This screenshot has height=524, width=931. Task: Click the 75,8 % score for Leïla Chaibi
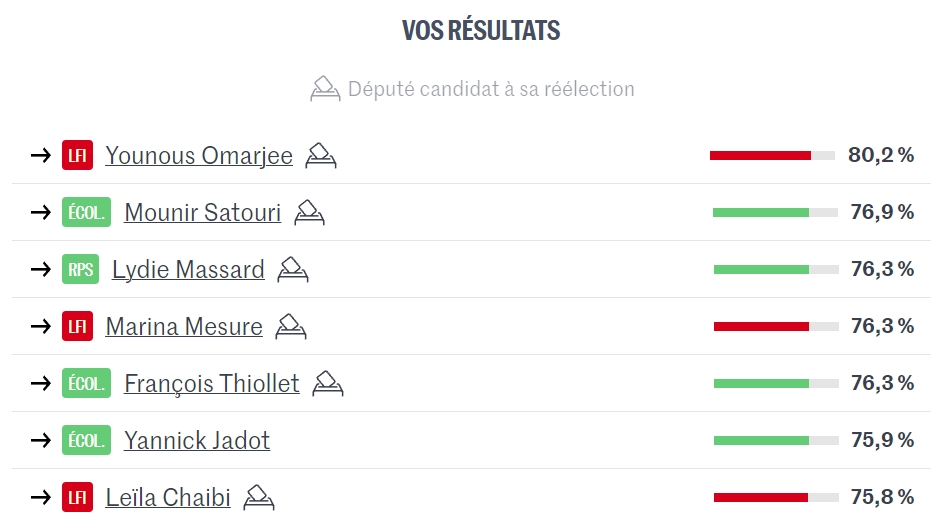881,497
